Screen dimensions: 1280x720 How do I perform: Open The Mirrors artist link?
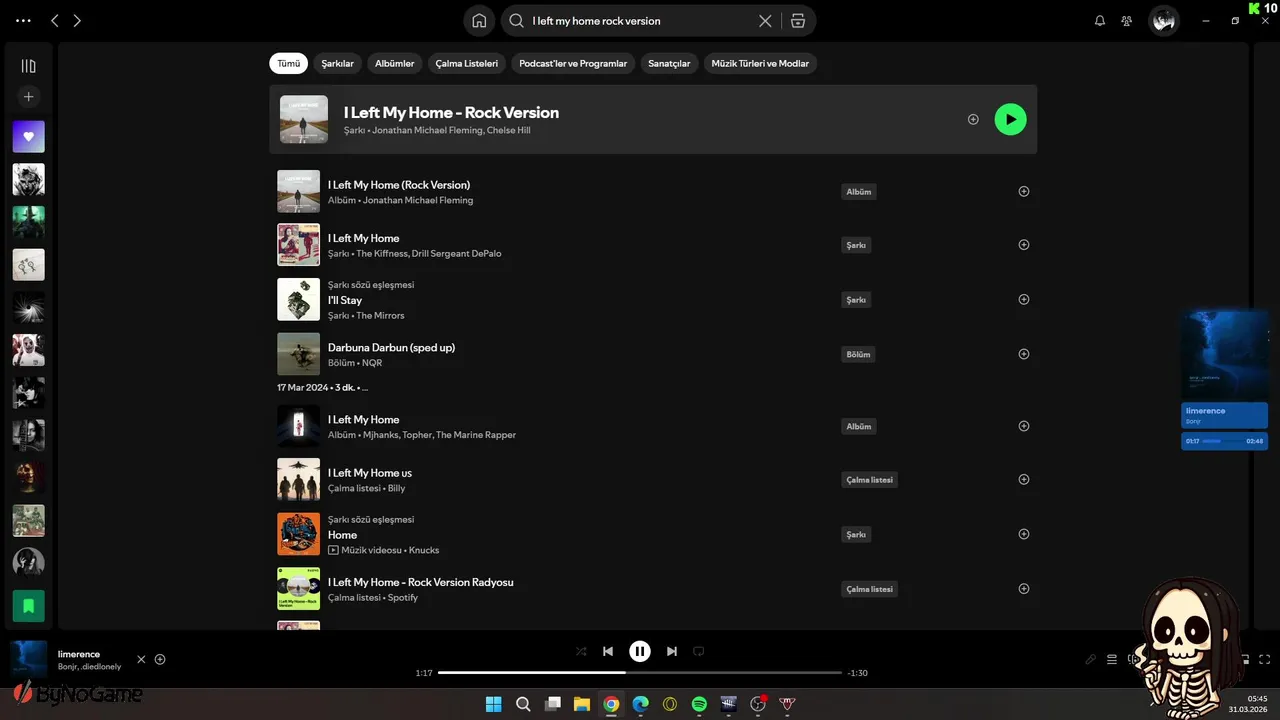click(x=380, y=316)
